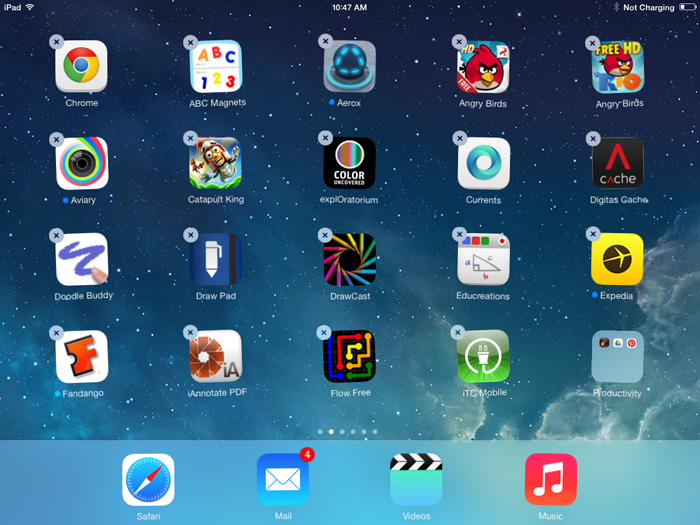
Task: Open the DrawCast app
Action: (x=350, y=259)
